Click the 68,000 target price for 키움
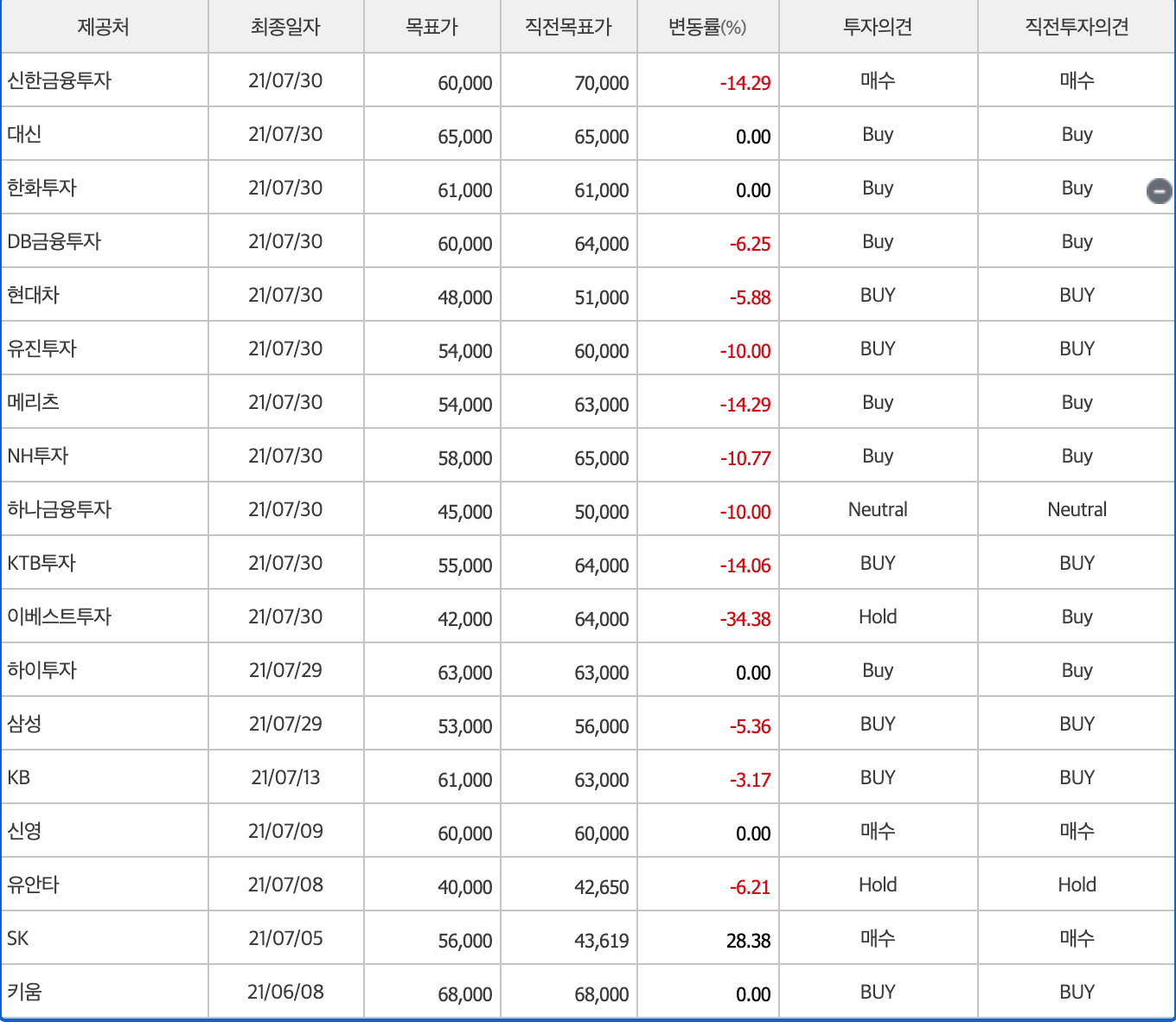Image resolution: width=1176 pixels, height=1022 pixels. (465, 994)
